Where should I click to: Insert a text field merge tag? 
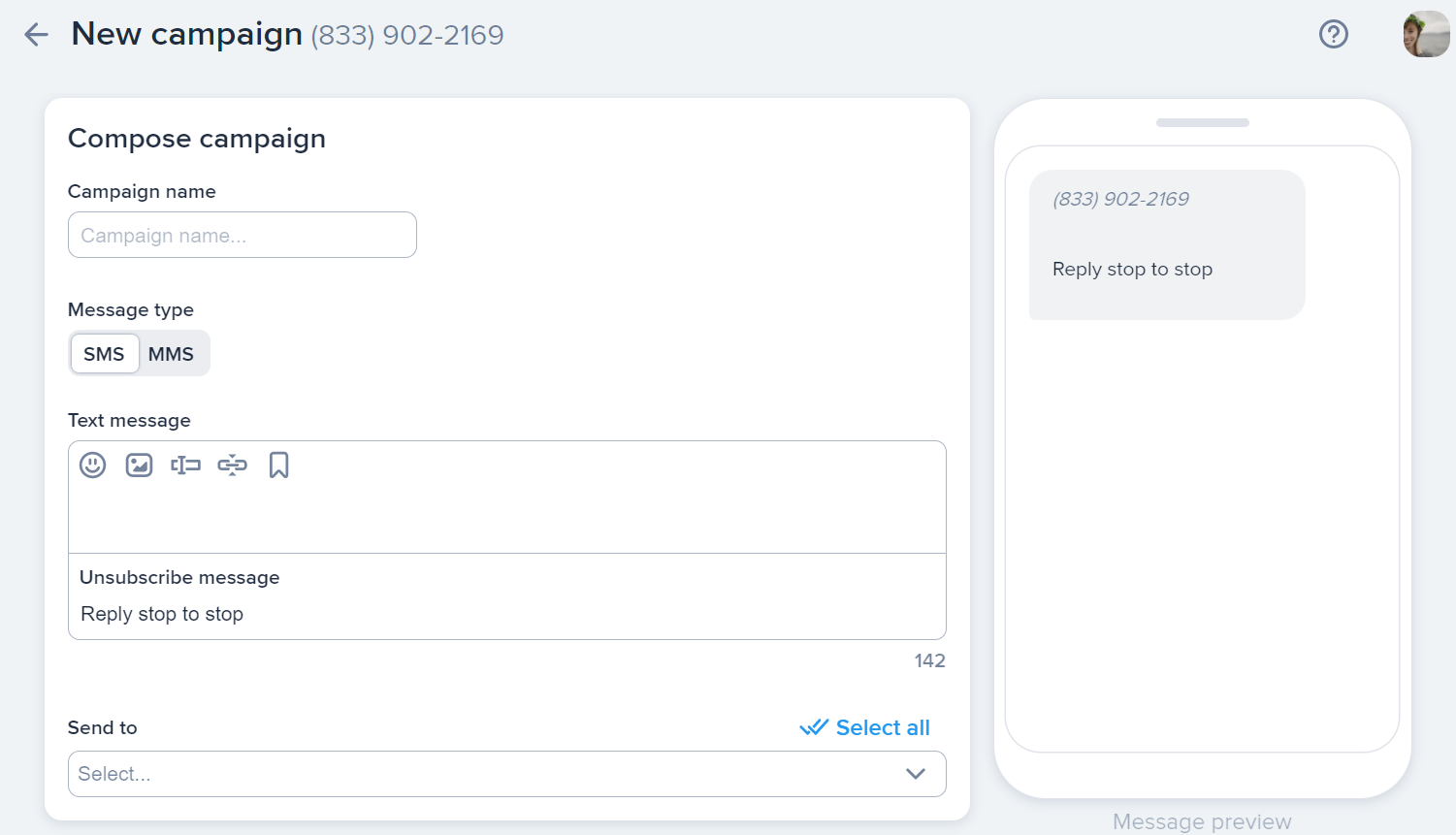[185, 465]
